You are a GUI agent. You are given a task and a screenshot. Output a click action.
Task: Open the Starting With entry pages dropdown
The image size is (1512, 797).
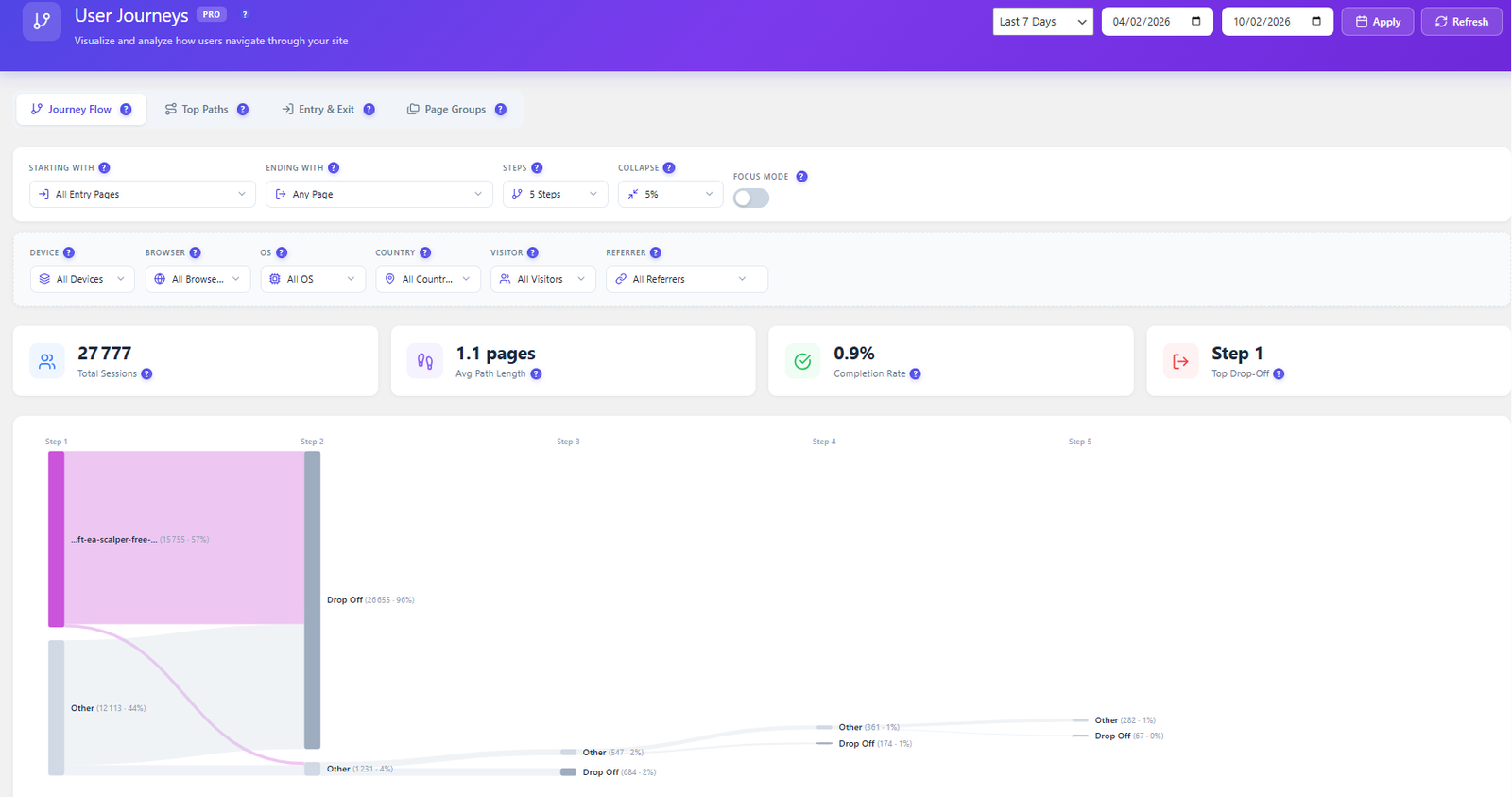[x=143, y=195]
